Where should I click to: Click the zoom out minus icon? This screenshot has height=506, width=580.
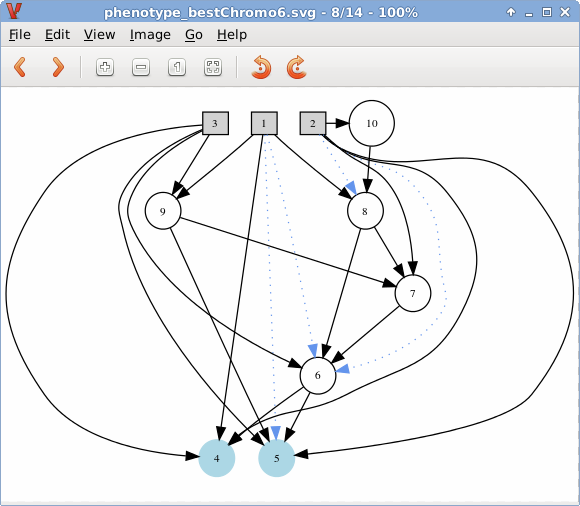coord(141,67)
